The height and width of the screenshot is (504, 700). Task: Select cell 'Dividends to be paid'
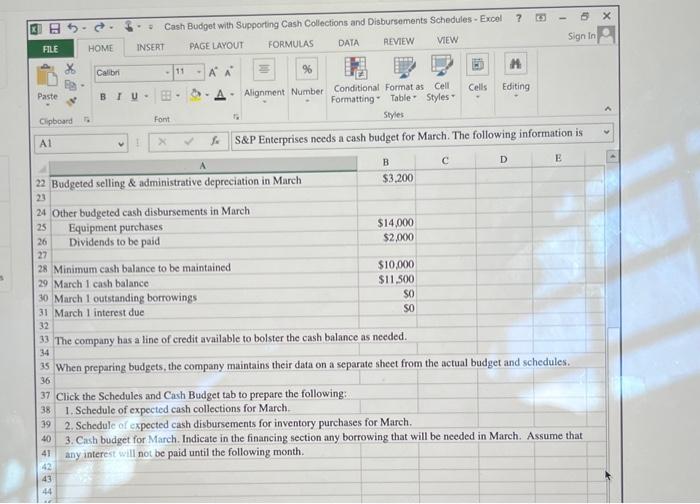tap(204, 242)
